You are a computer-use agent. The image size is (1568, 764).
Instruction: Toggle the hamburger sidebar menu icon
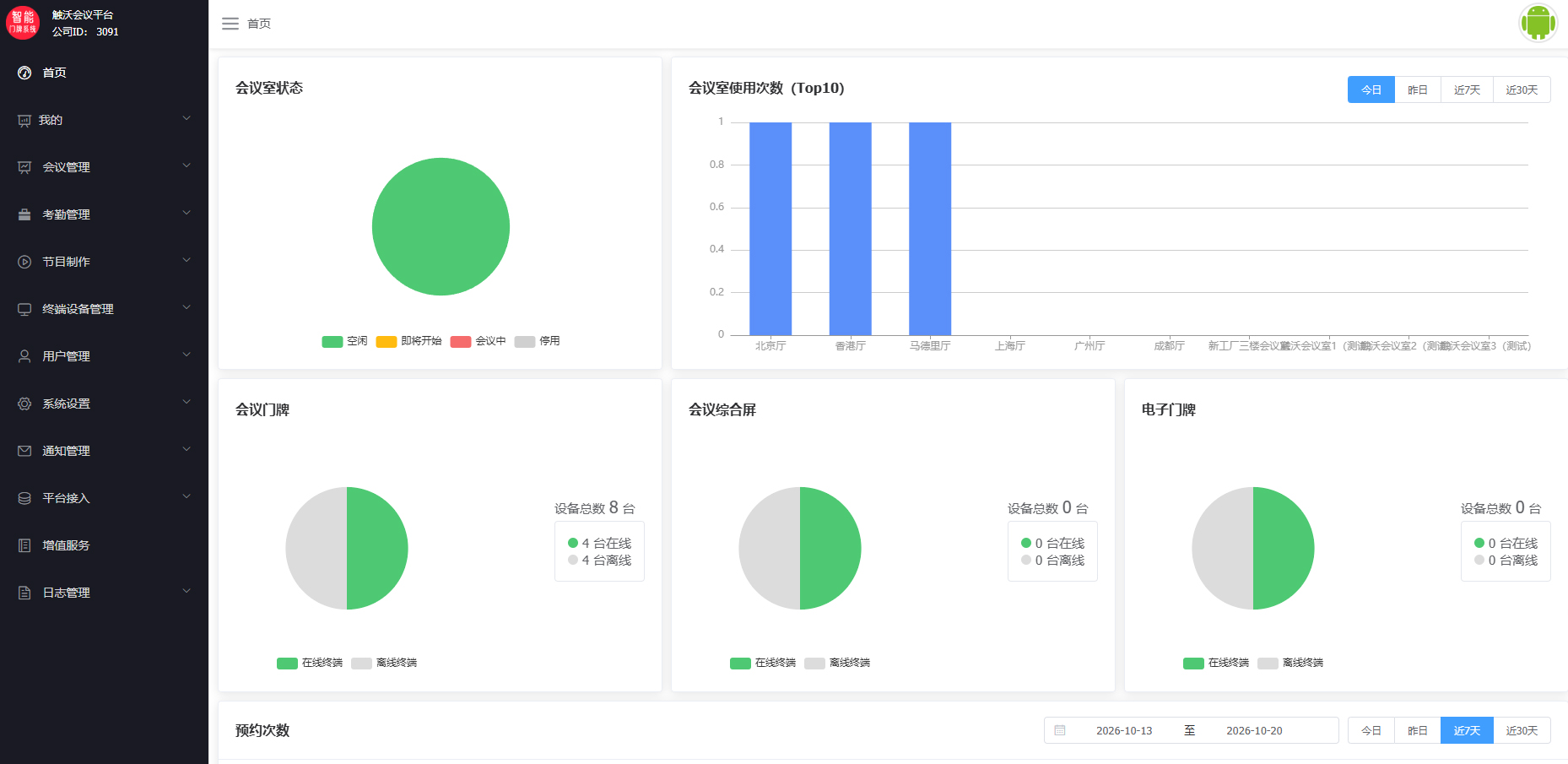click(230, 24)
